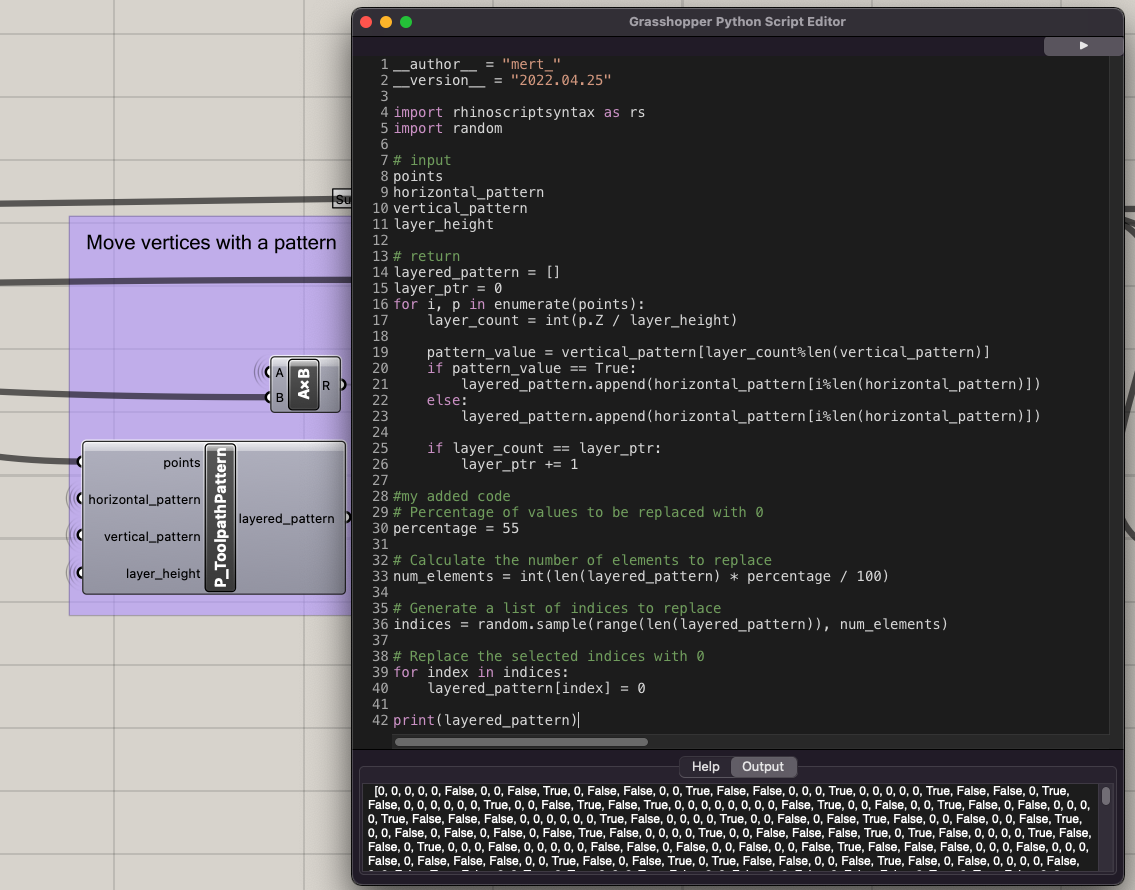
Task: Switch to the Help tab
Action: [705, 766]
